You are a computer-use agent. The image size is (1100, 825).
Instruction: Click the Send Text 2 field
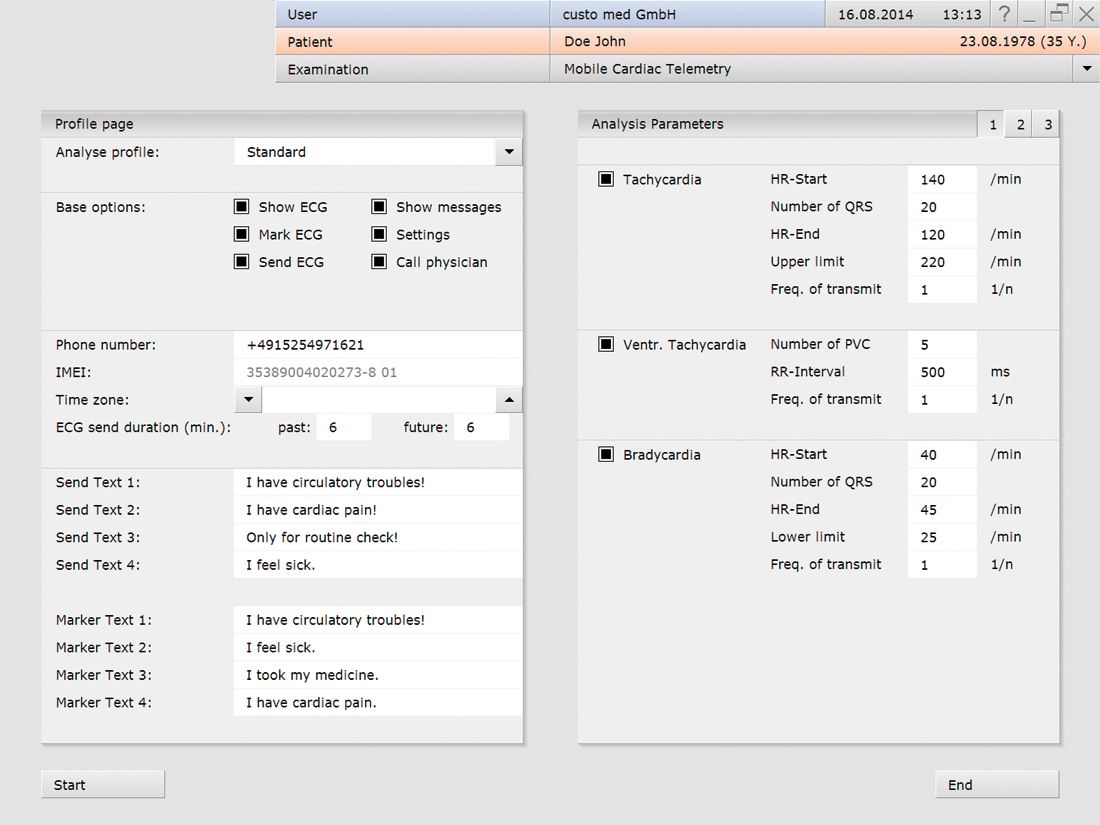pos(377,510)
